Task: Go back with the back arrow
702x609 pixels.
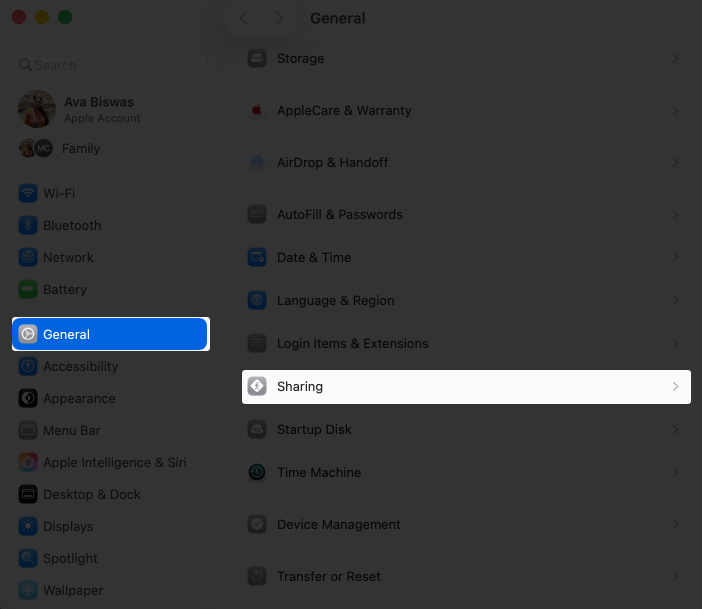Action: click(244, 18)
